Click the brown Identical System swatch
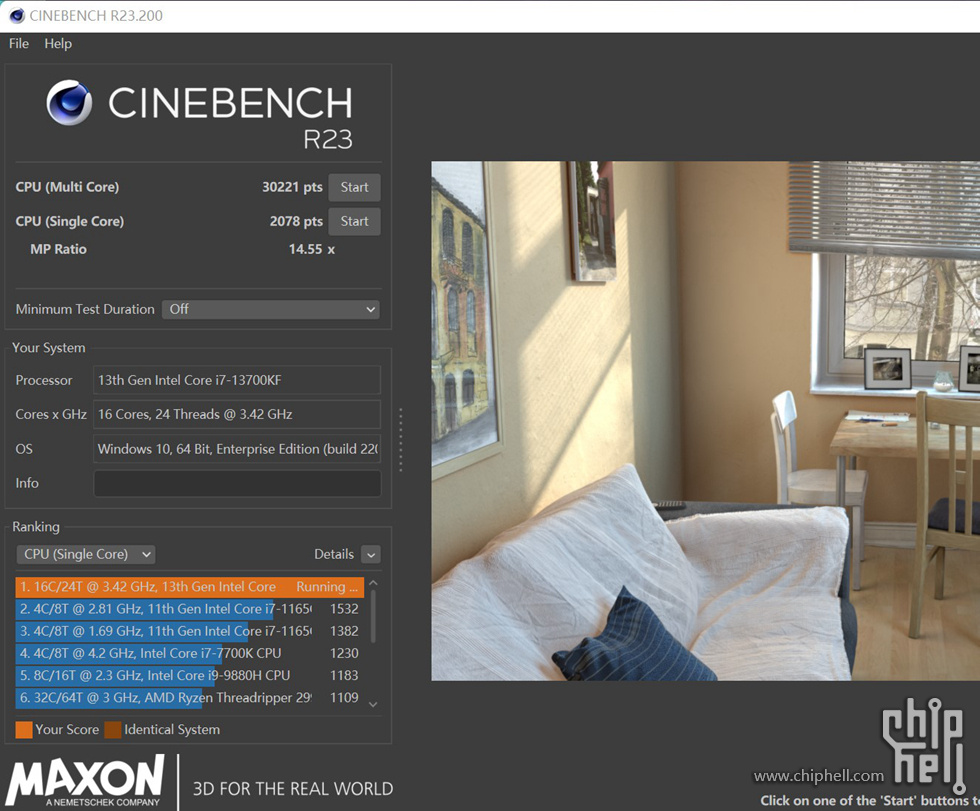Viewport: 980px width, 811px height. (x=112, y=730)
